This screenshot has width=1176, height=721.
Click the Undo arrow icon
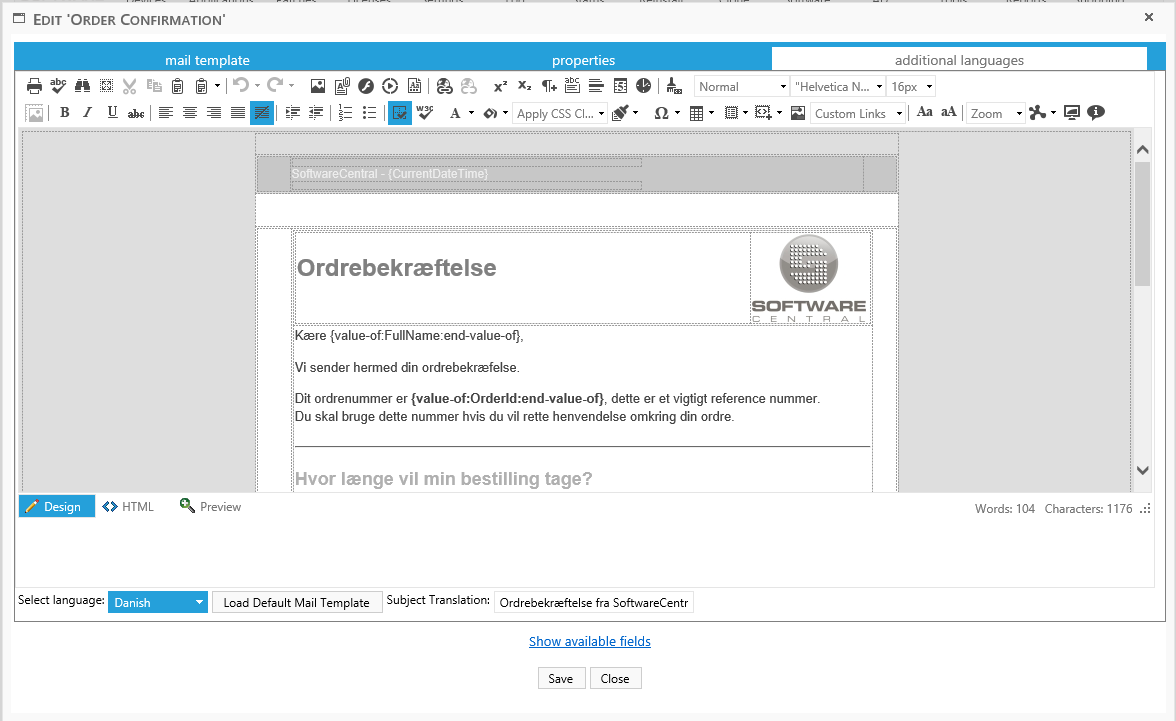pyautogui.click(x=241, y=87)
